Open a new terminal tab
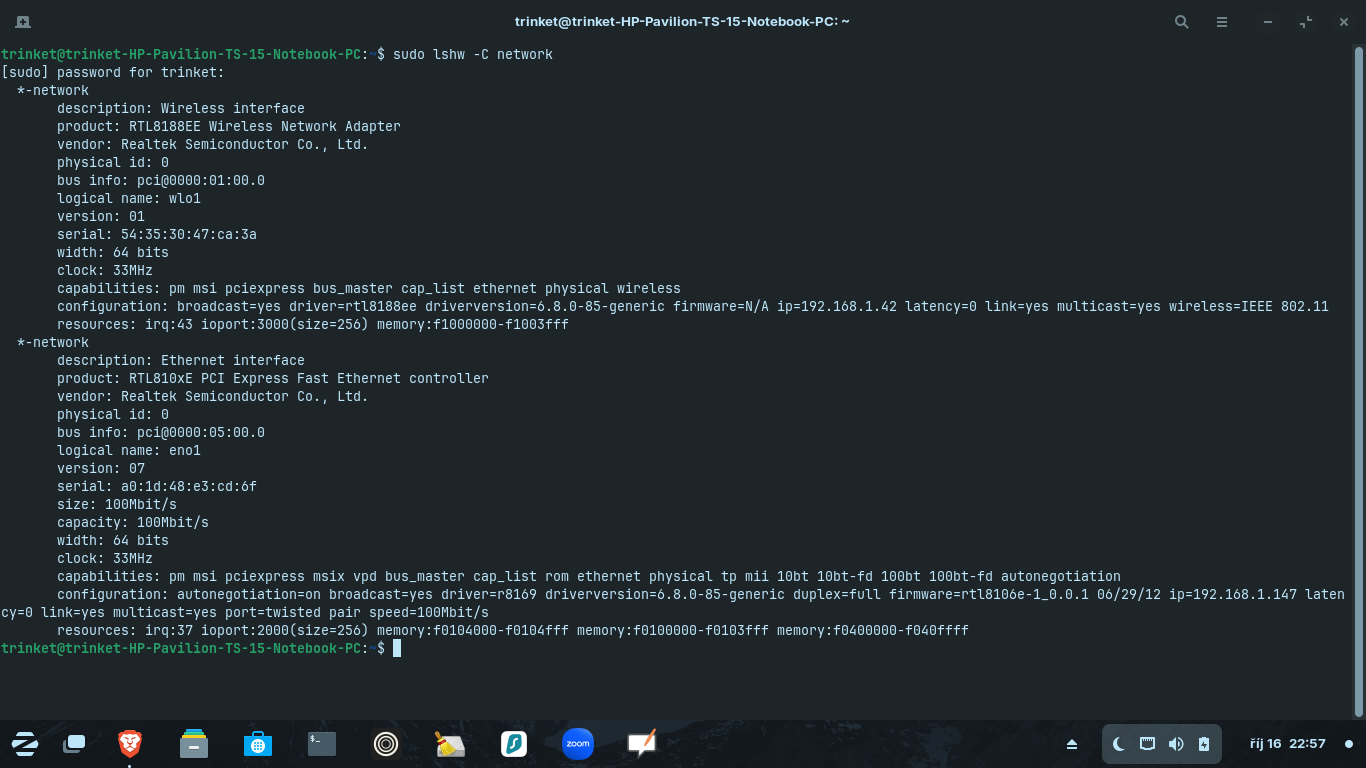 [23, 21]
